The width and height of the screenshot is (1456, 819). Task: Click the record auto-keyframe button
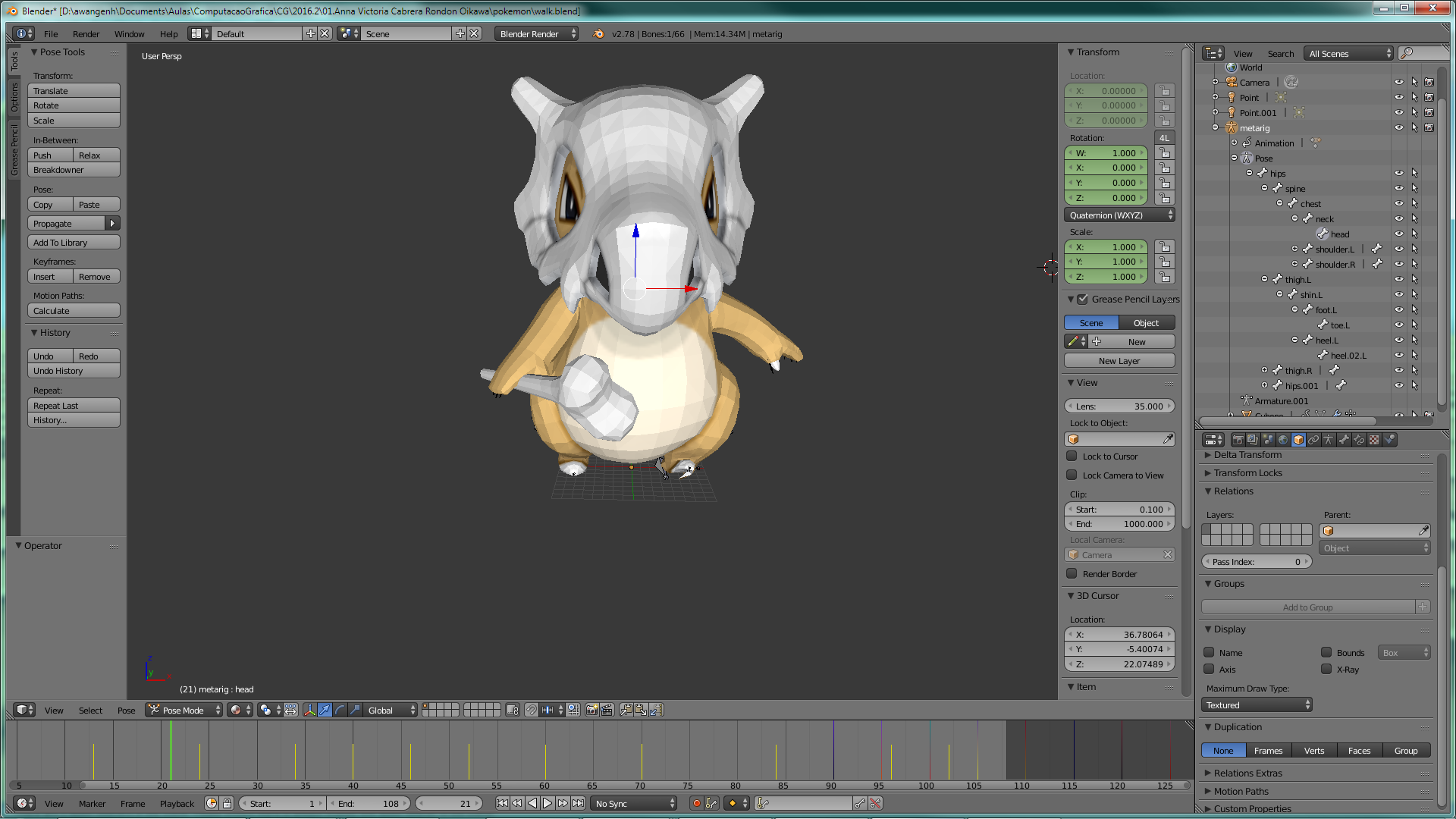tap(696, 803)
